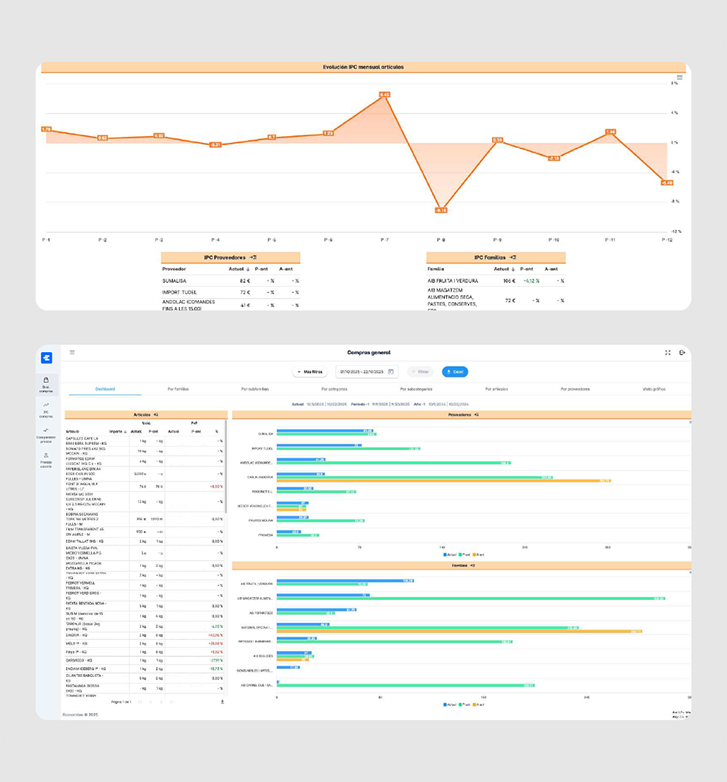The height and width of the screenshot is (782, 727).
Task: Open the hamburger menu beside Compras general
Action: (x=72, y=353)
